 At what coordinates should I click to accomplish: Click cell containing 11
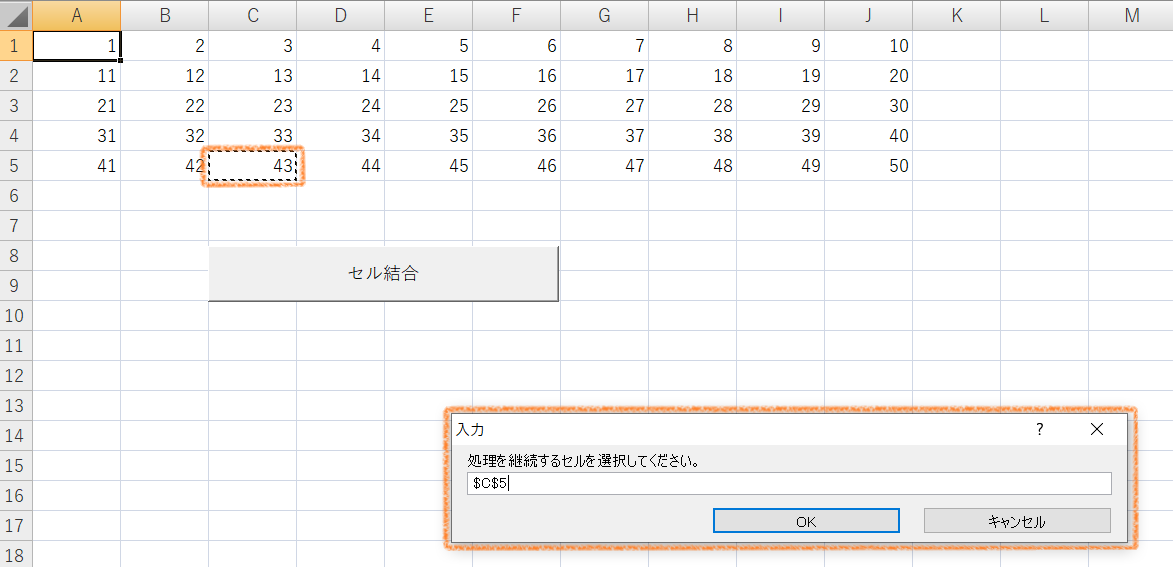pyautogui.click(x=76, y=76)
